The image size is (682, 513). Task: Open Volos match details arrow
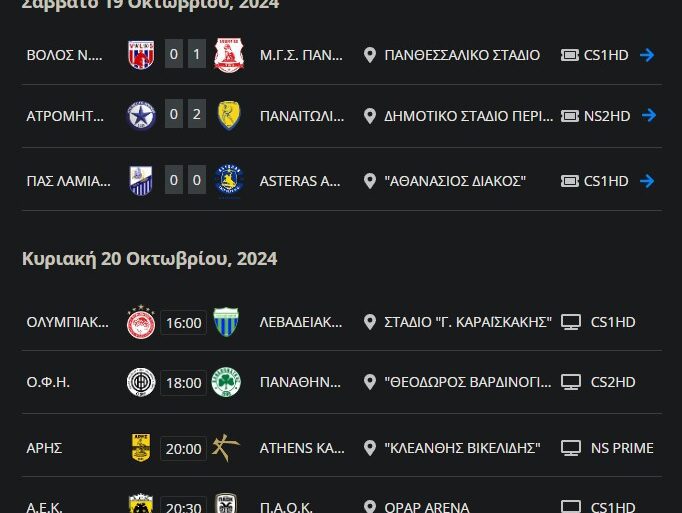[x=647, y=55]
